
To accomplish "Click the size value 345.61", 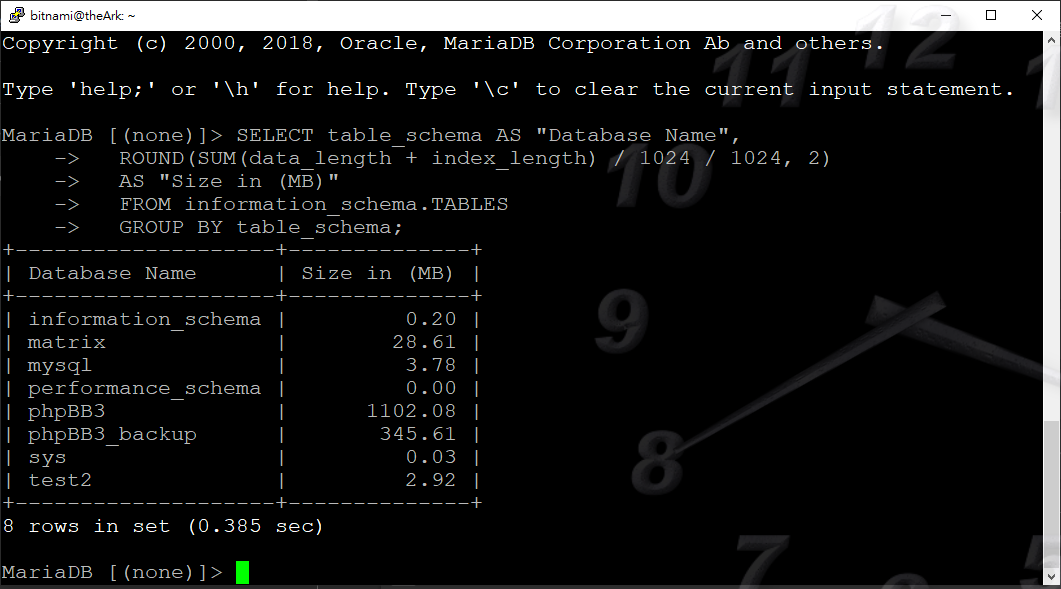I will (418, 434).
